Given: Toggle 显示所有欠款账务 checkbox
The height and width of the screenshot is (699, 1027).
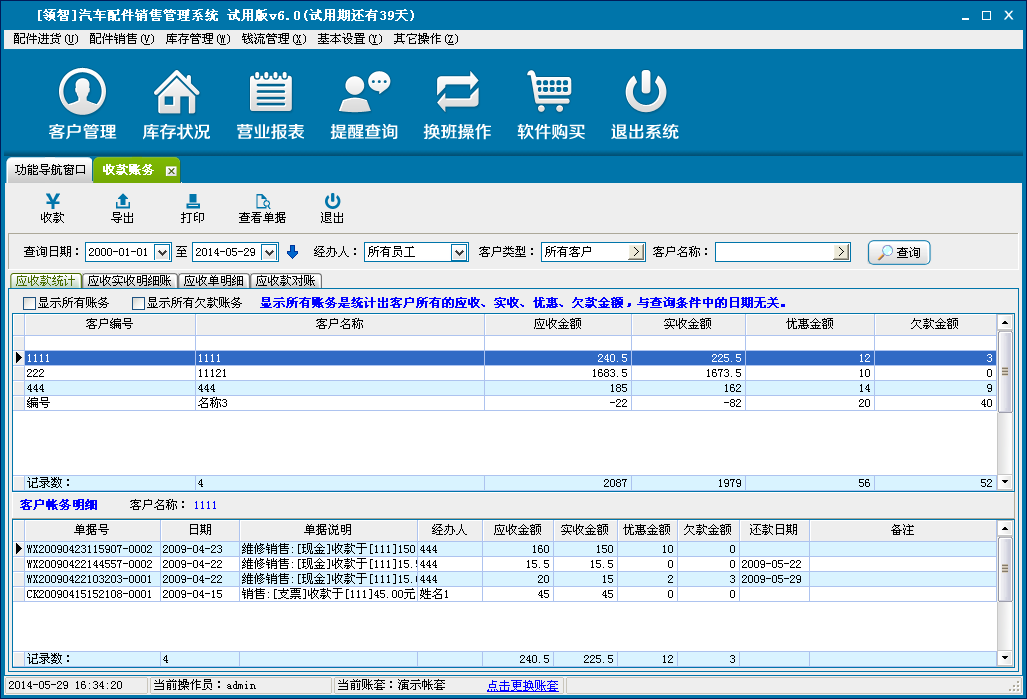Looking at the screenshot, I should click(x=139, y=303).
